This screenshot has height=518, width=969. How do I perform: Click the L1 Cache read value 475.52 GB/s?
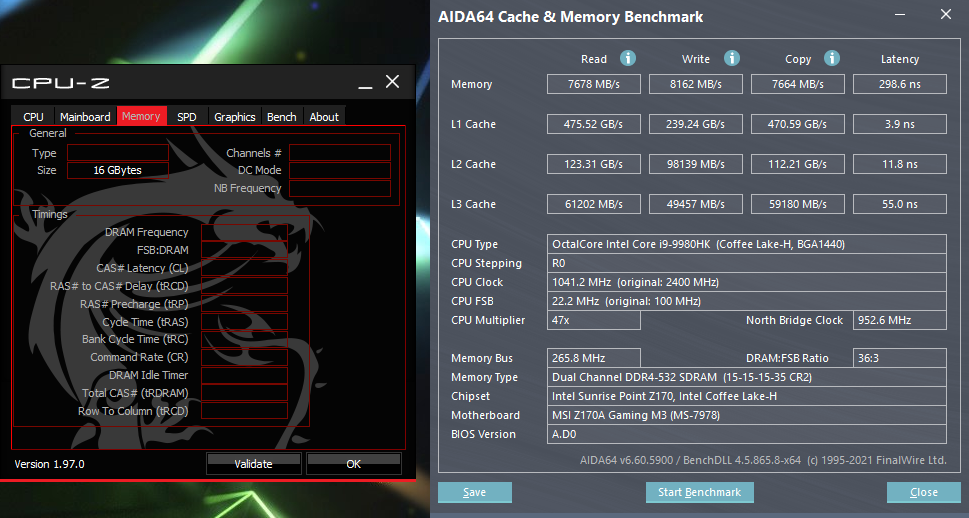594,124
